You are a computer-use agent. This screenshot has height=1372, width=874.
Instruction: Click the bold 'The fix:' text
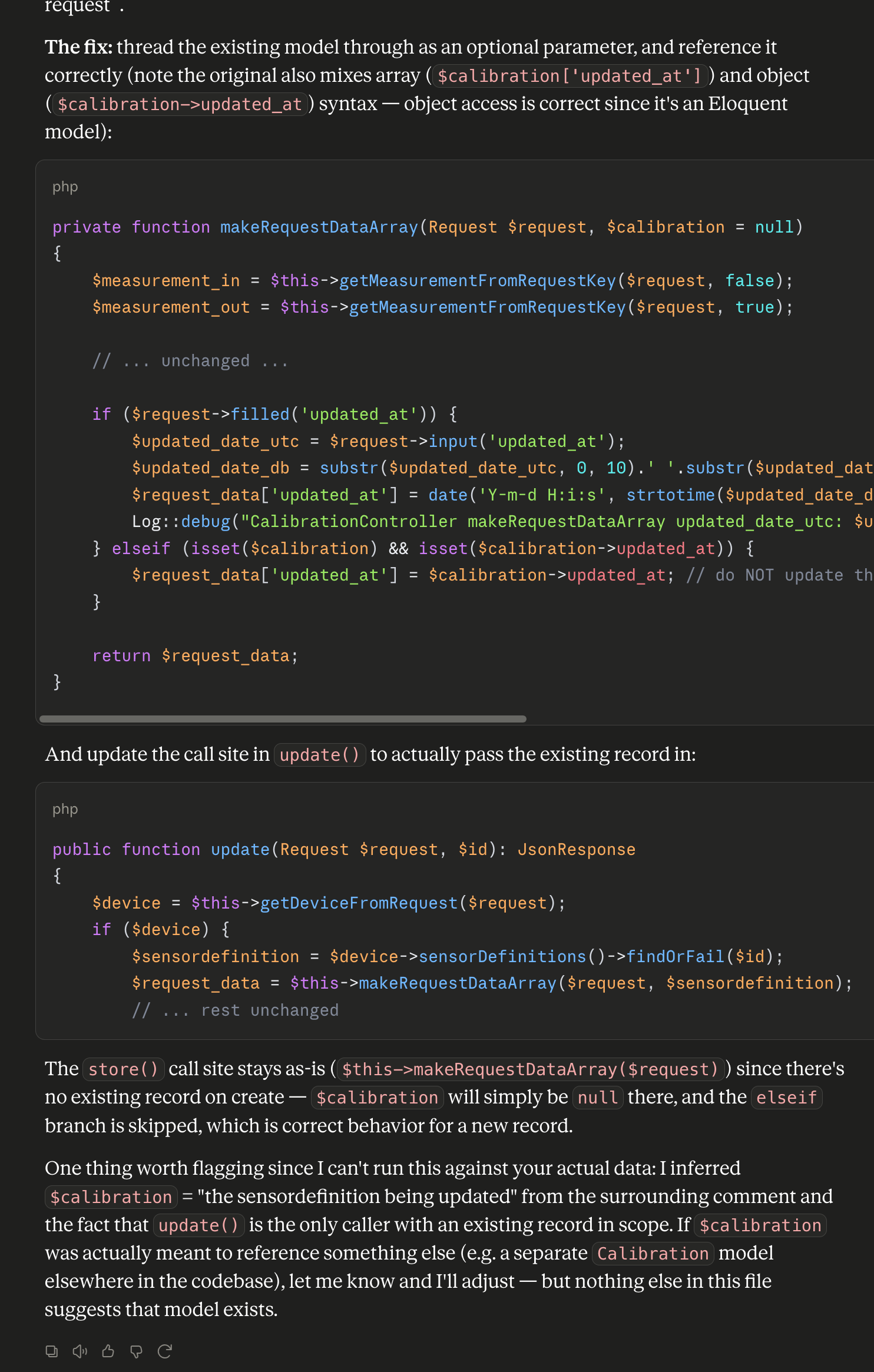(x=79, y=47)
